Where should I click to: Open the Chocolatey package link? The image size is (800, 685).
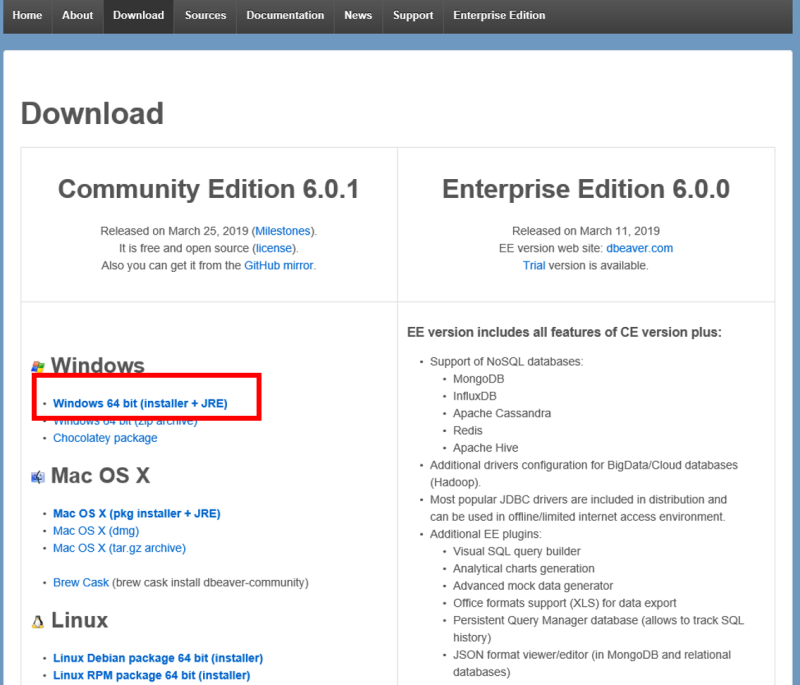coord(105,438)
